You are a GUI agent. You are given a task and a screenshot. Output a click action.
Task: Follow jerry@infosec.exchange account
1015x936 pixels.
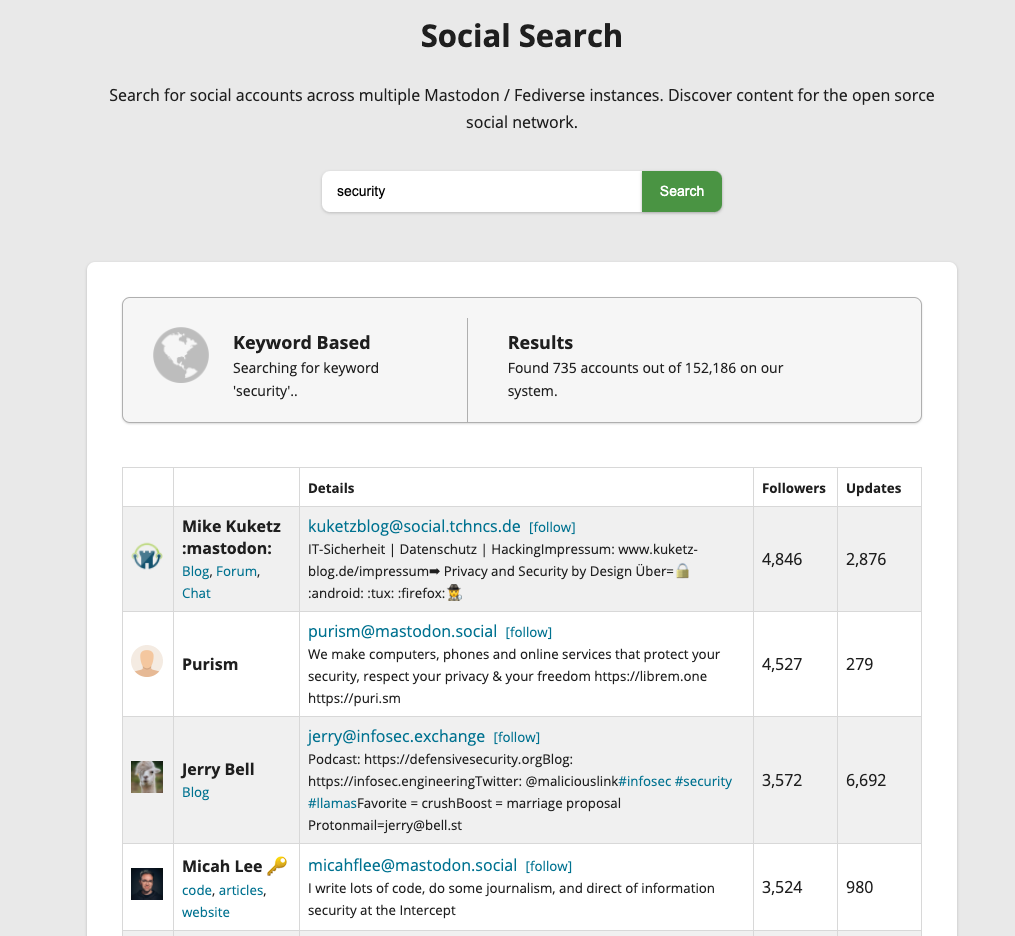[517, 737]
